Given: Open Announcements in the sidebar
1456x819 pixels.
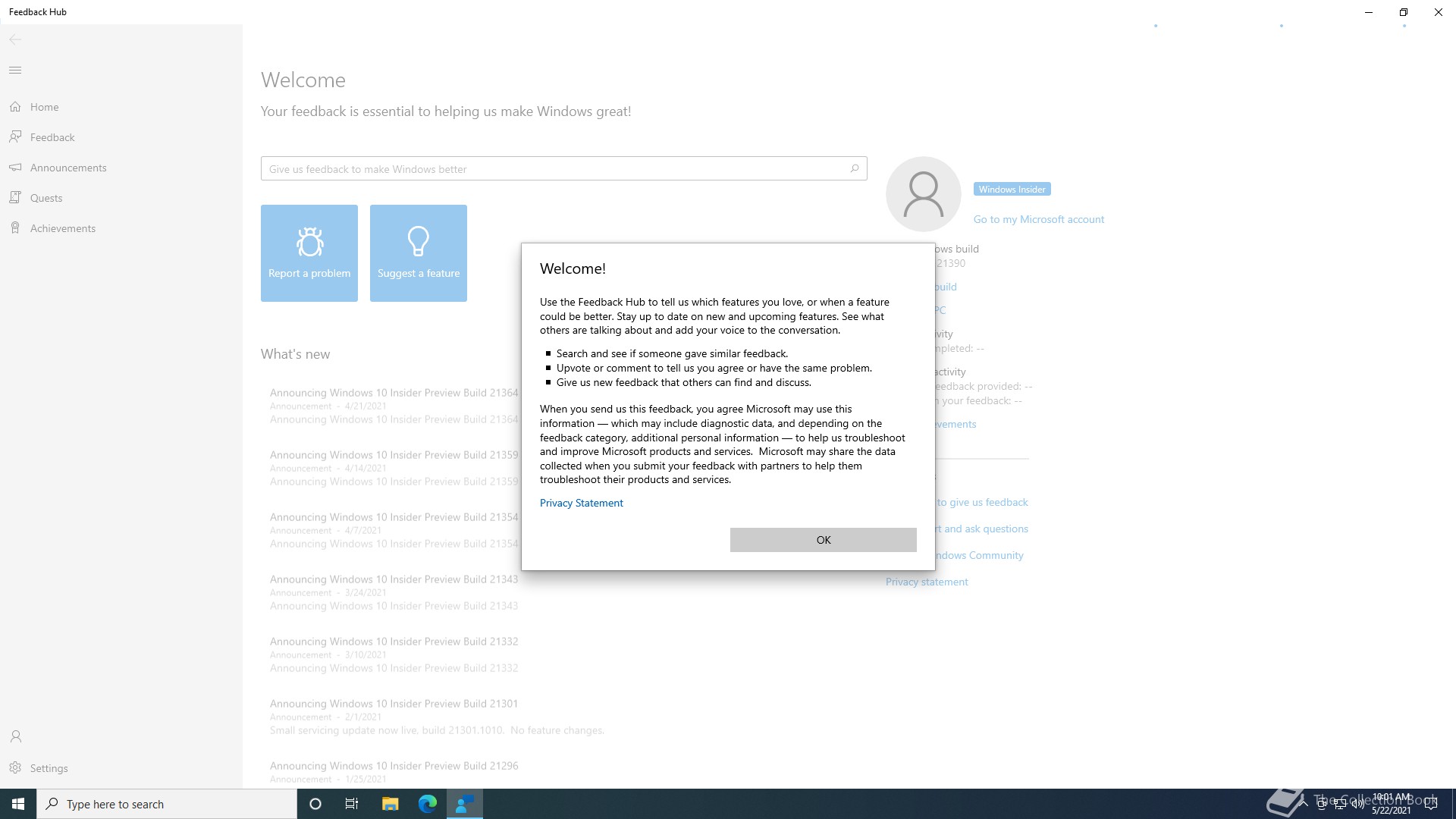Looking at the screenshot, I should point(121,168).
